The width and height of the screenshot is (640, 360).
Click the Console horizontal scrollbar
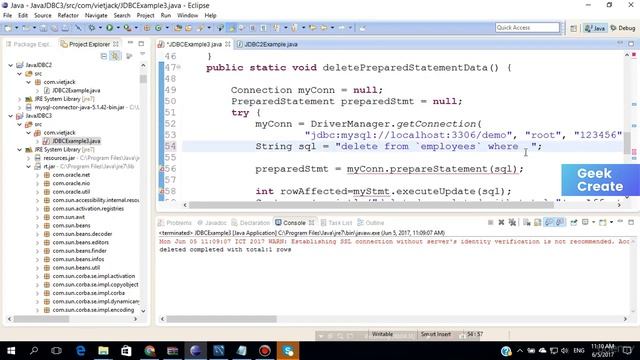click(222, 319)
